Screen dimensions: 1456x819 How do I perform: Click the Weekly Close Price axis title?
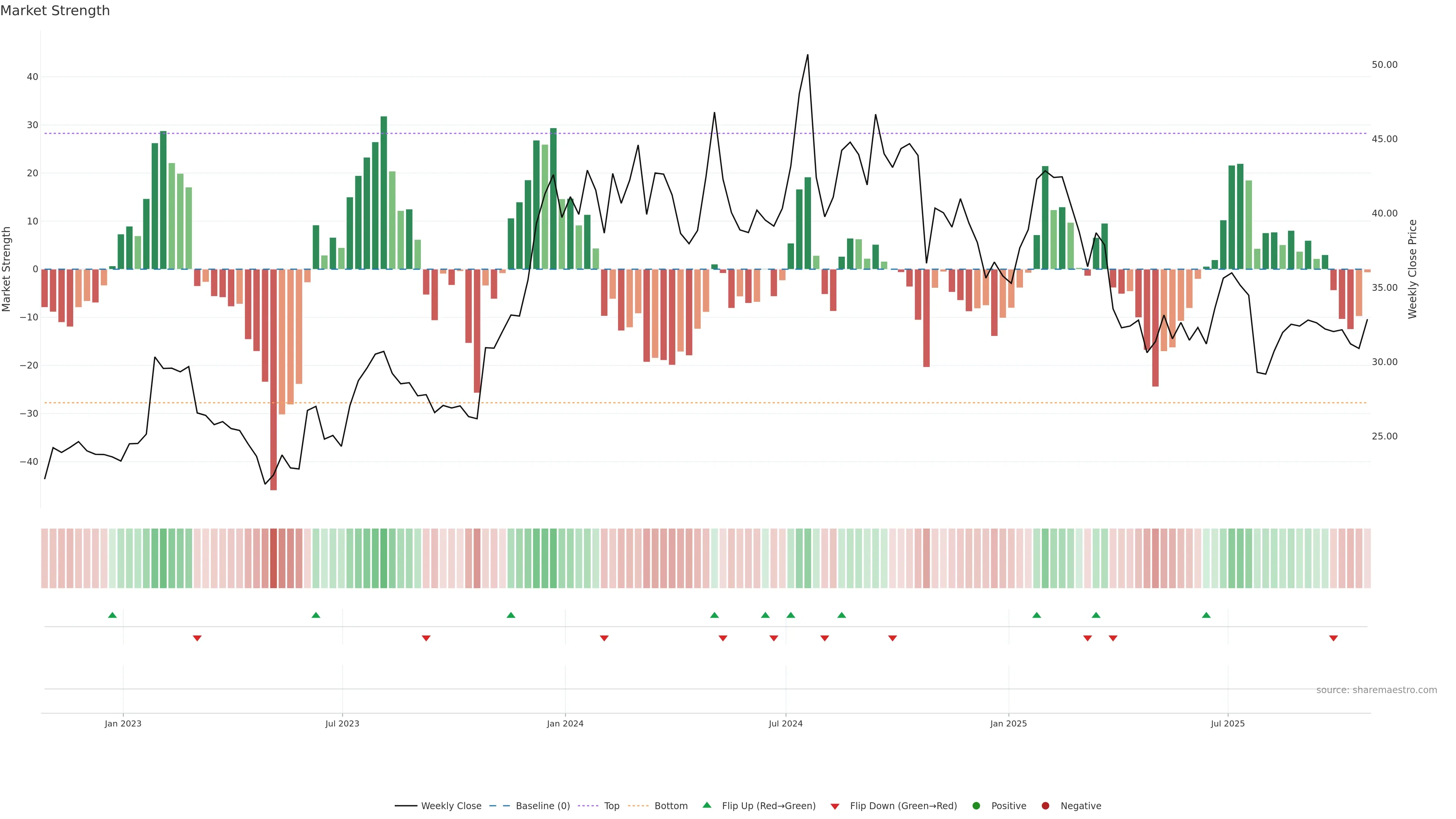tap(1412, 269)
